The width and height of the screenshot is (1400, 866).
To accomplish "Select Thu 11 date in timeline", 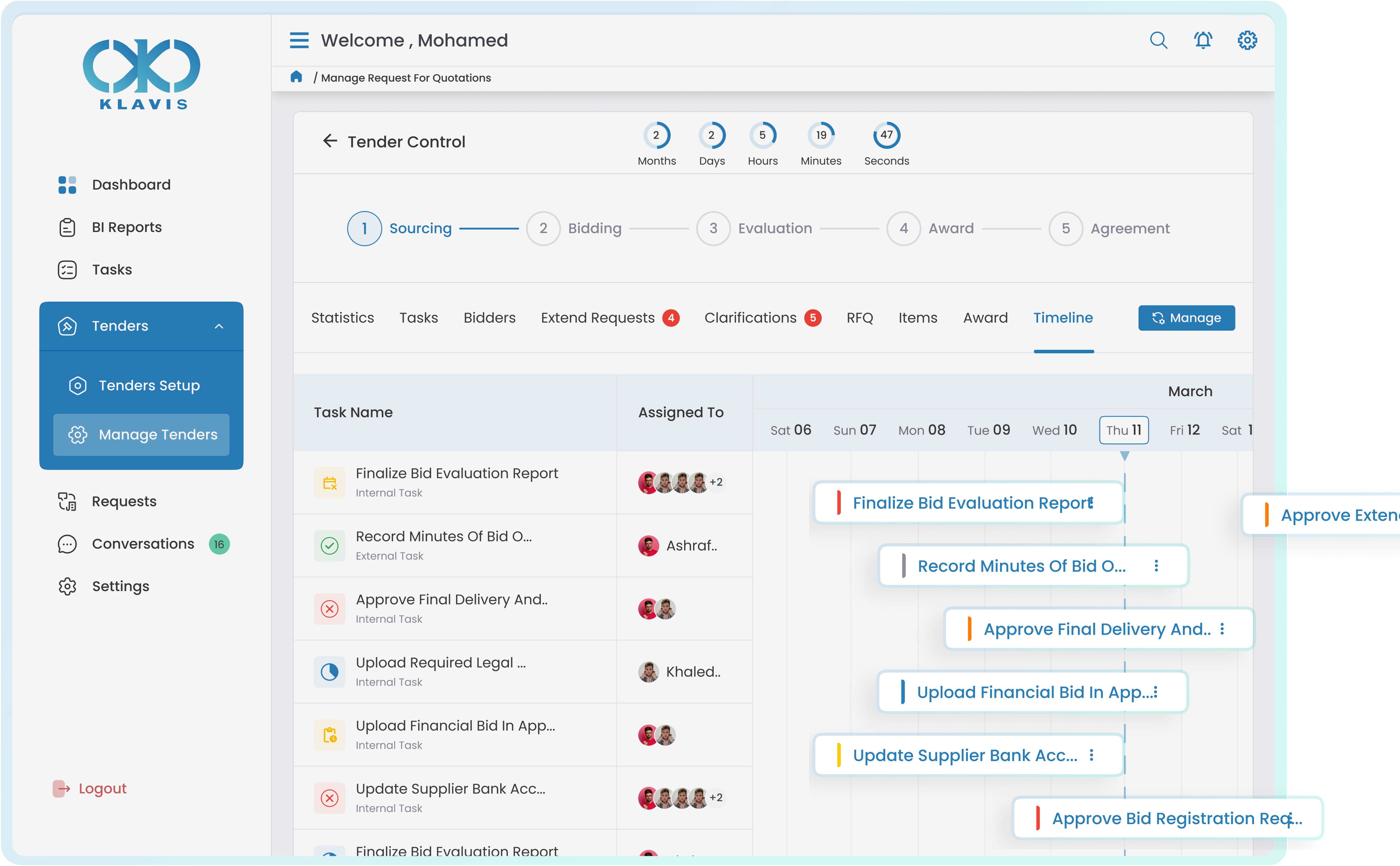I will click(1124, 430).
